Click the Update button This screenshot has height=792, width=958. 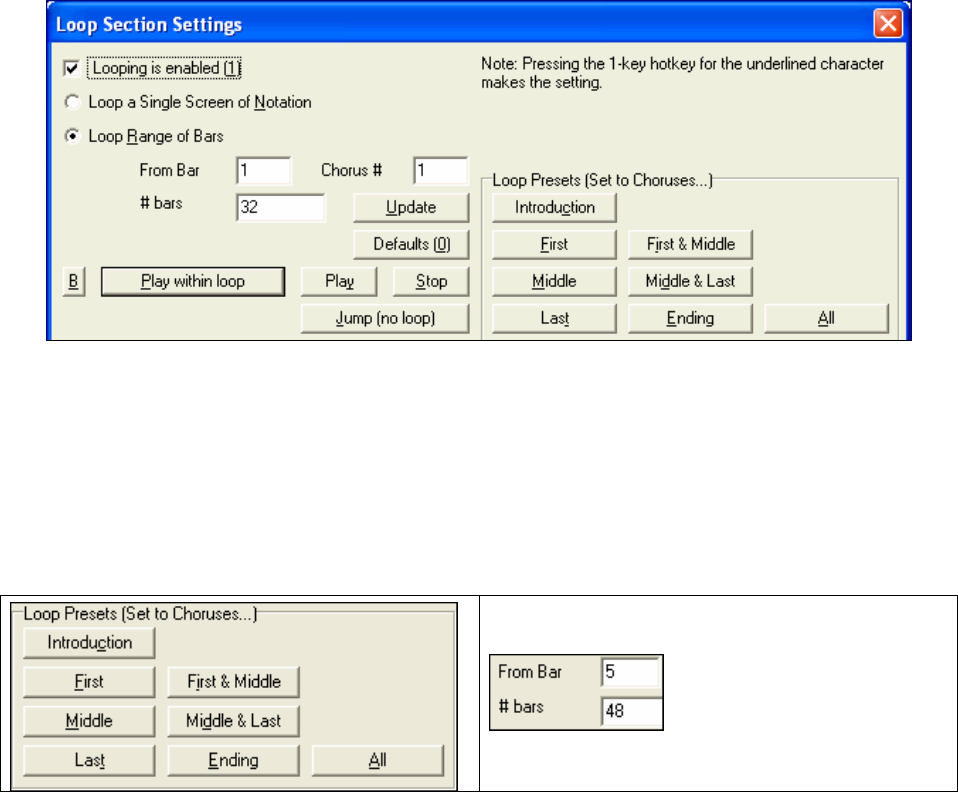tap(411, 208)
